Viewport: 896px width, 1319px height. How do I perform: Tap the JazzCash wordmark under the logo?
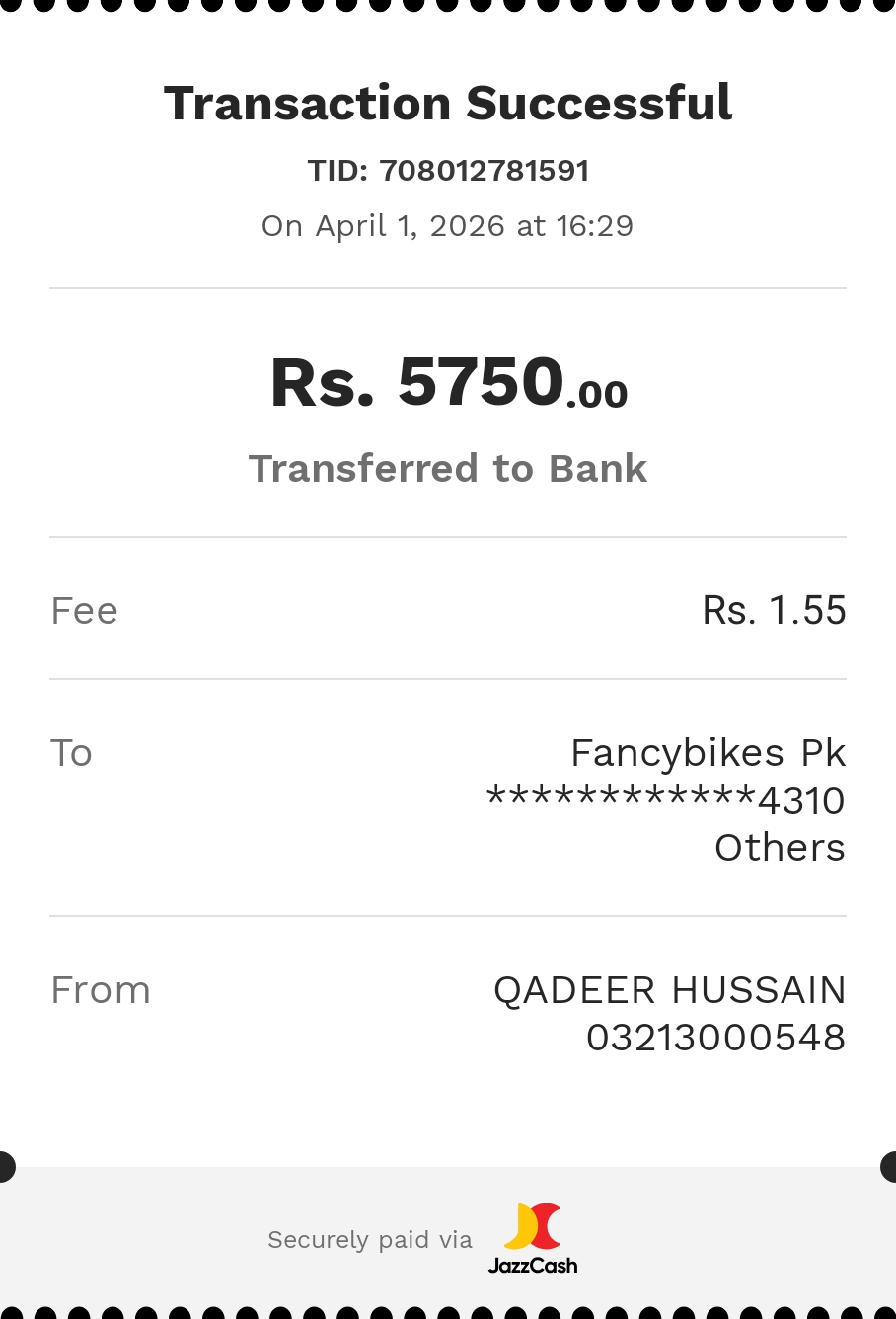point(533,1265)
